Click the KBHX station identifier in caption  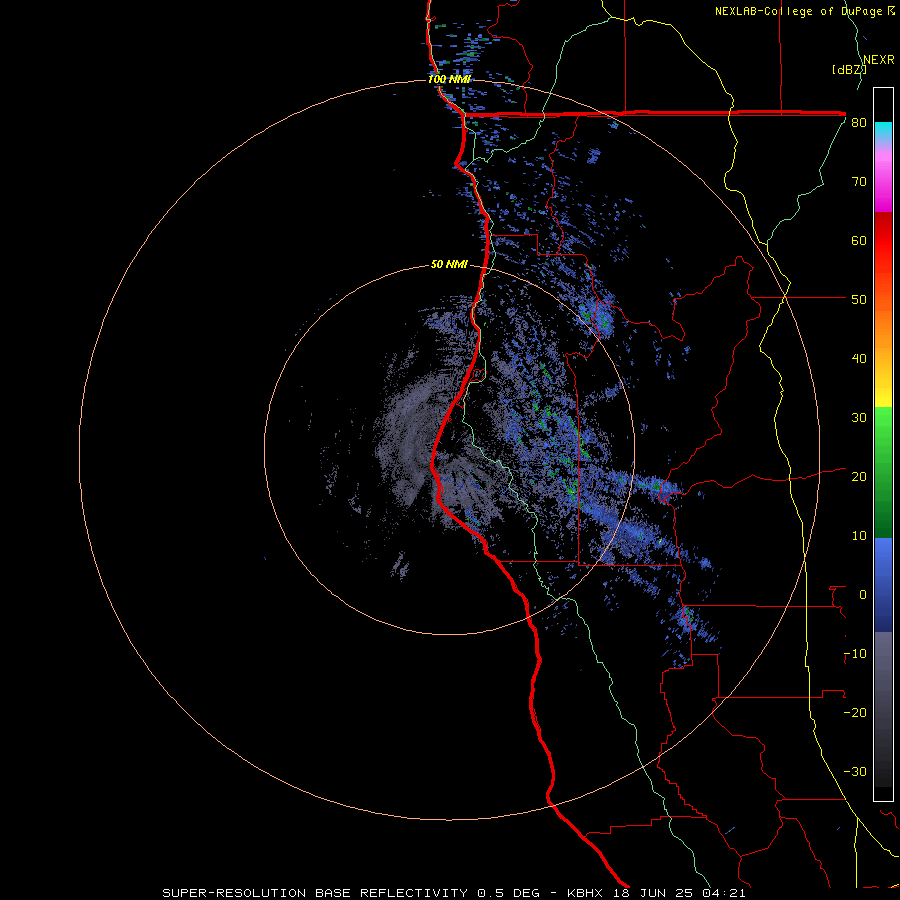point(585,893)
